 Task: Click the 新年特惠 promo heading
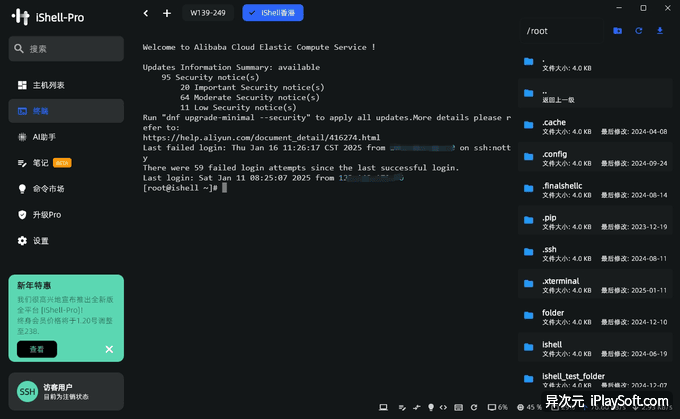pos(34,285)
